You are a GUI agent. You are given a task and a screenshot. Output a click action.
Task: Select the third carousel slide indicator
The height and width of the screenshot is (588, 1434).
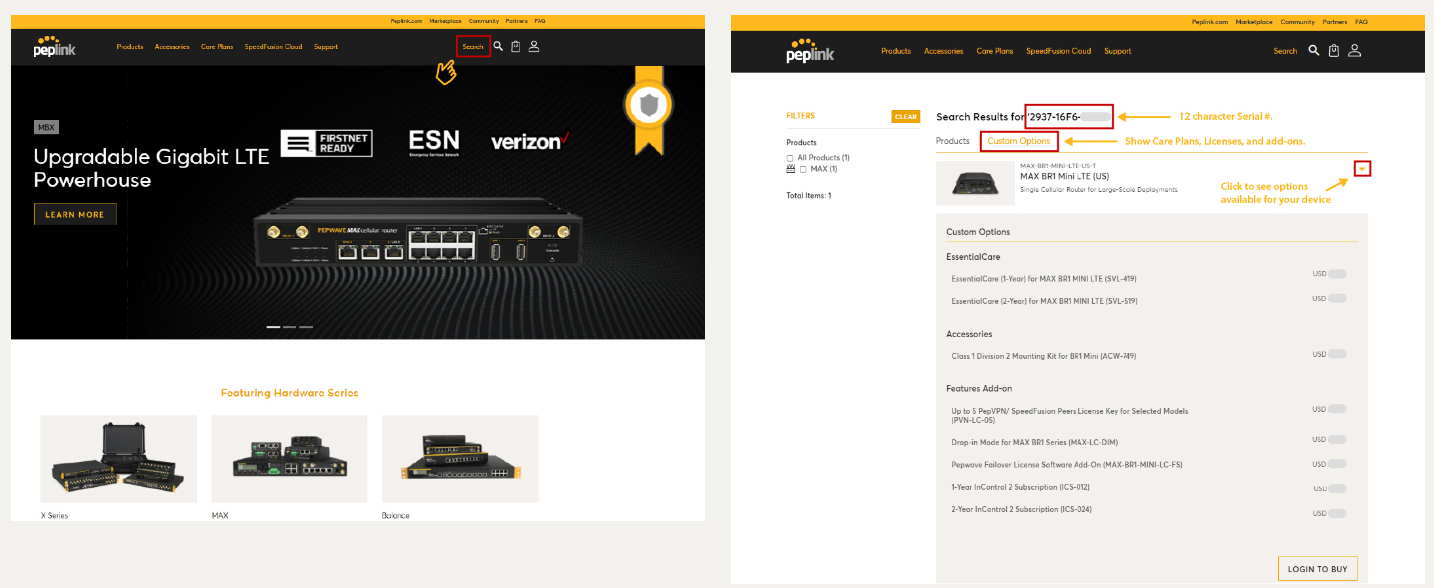coord(306,327)
